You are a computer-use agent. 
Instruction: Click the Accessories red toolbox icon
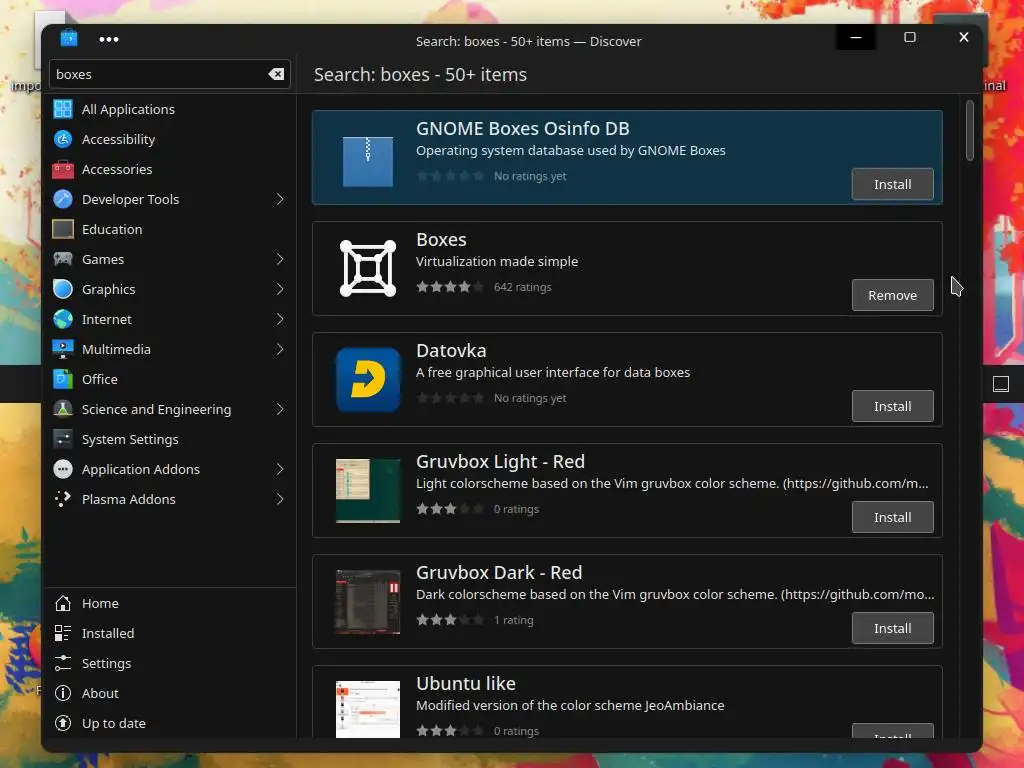pos(63,169)
